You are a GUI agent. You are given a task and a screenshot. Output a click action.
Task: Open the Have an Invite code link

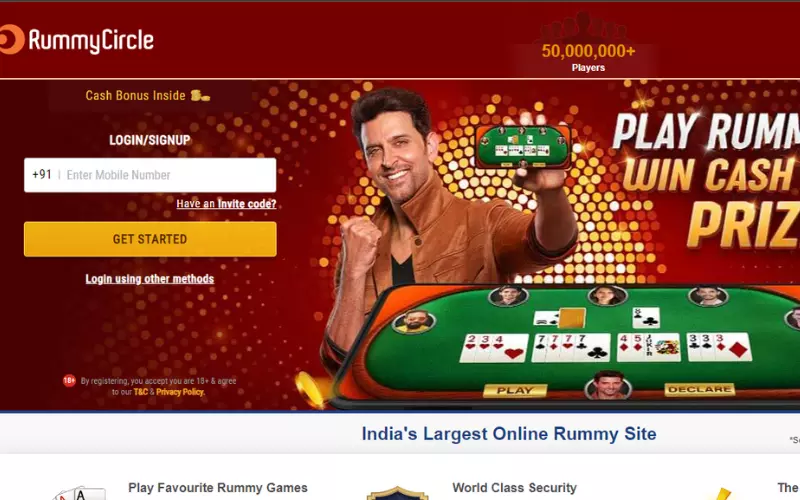click(226, 204)
